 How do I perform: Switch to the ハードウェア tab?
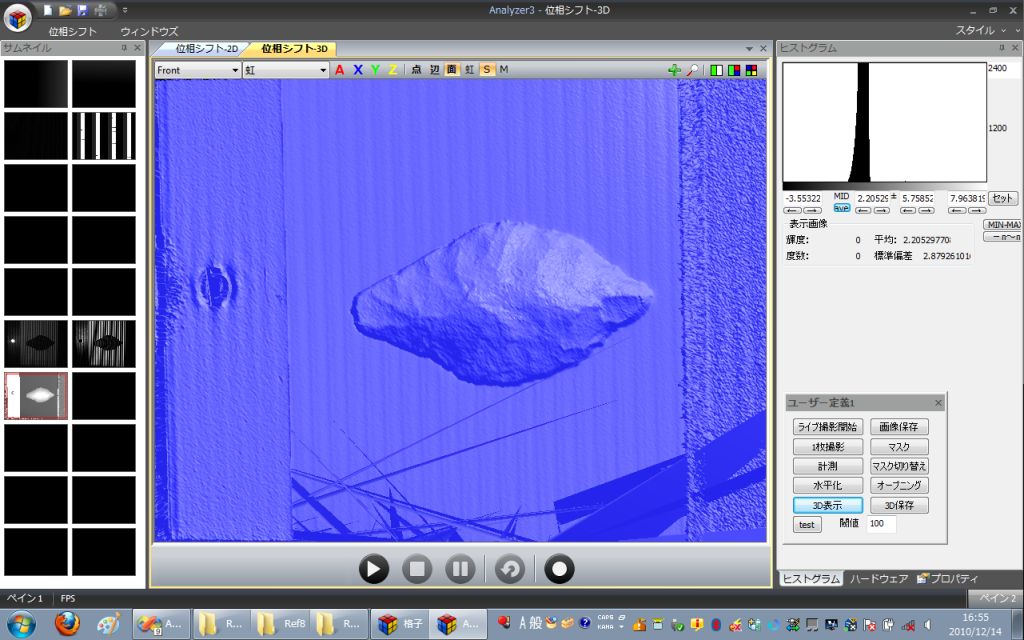click(878, 579)
